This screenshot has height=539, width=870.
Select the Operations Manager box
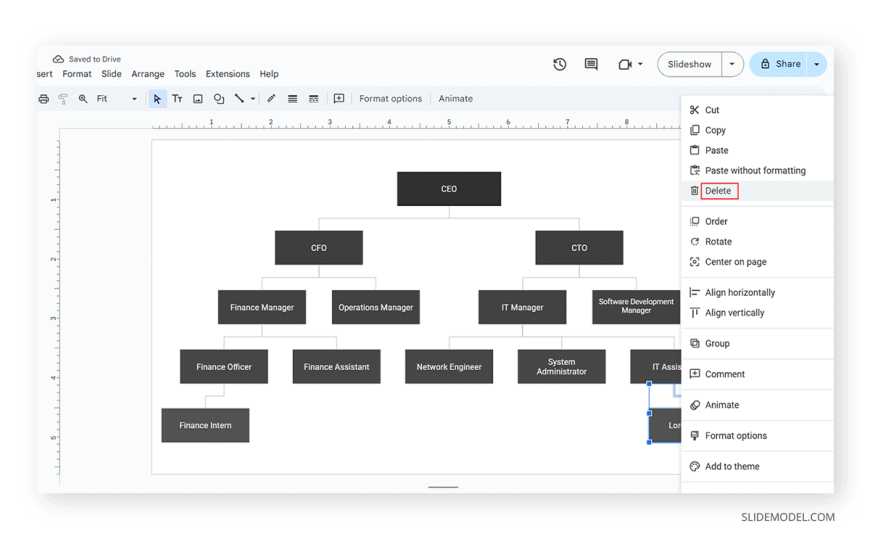pos(376,308)
